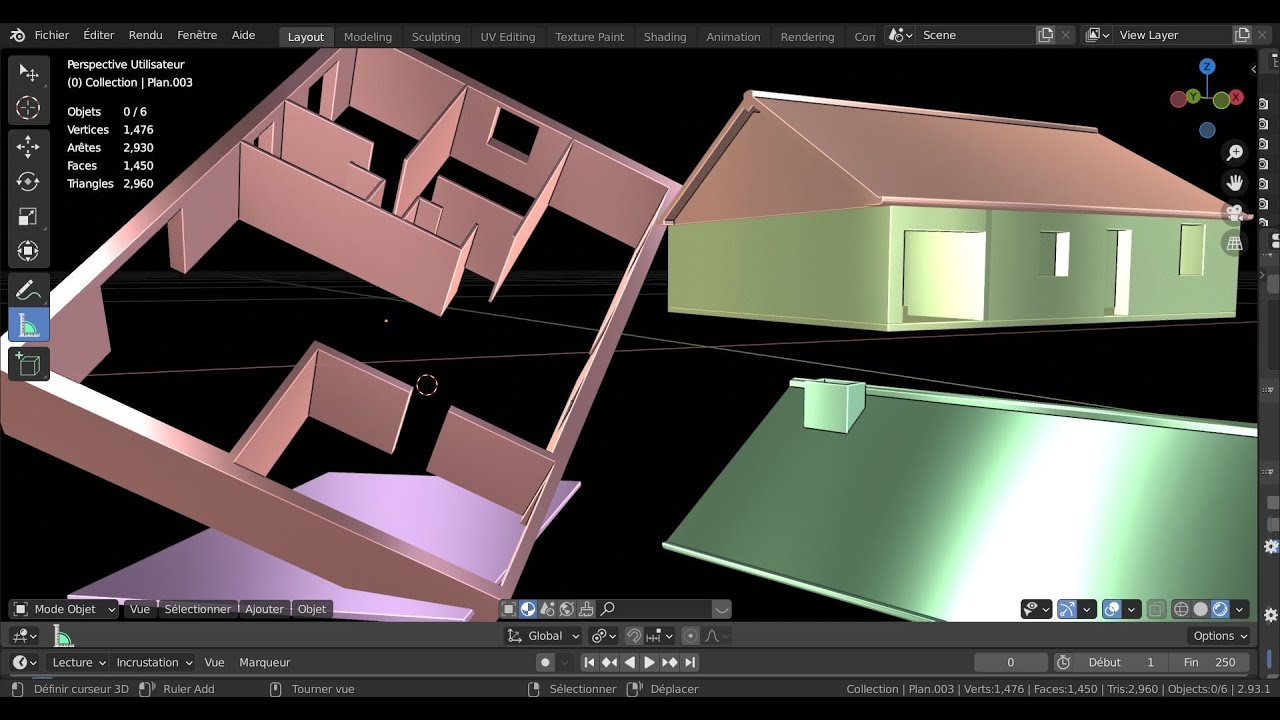
Task: Select the Annotate pencil tool
Action: point(28,291)
